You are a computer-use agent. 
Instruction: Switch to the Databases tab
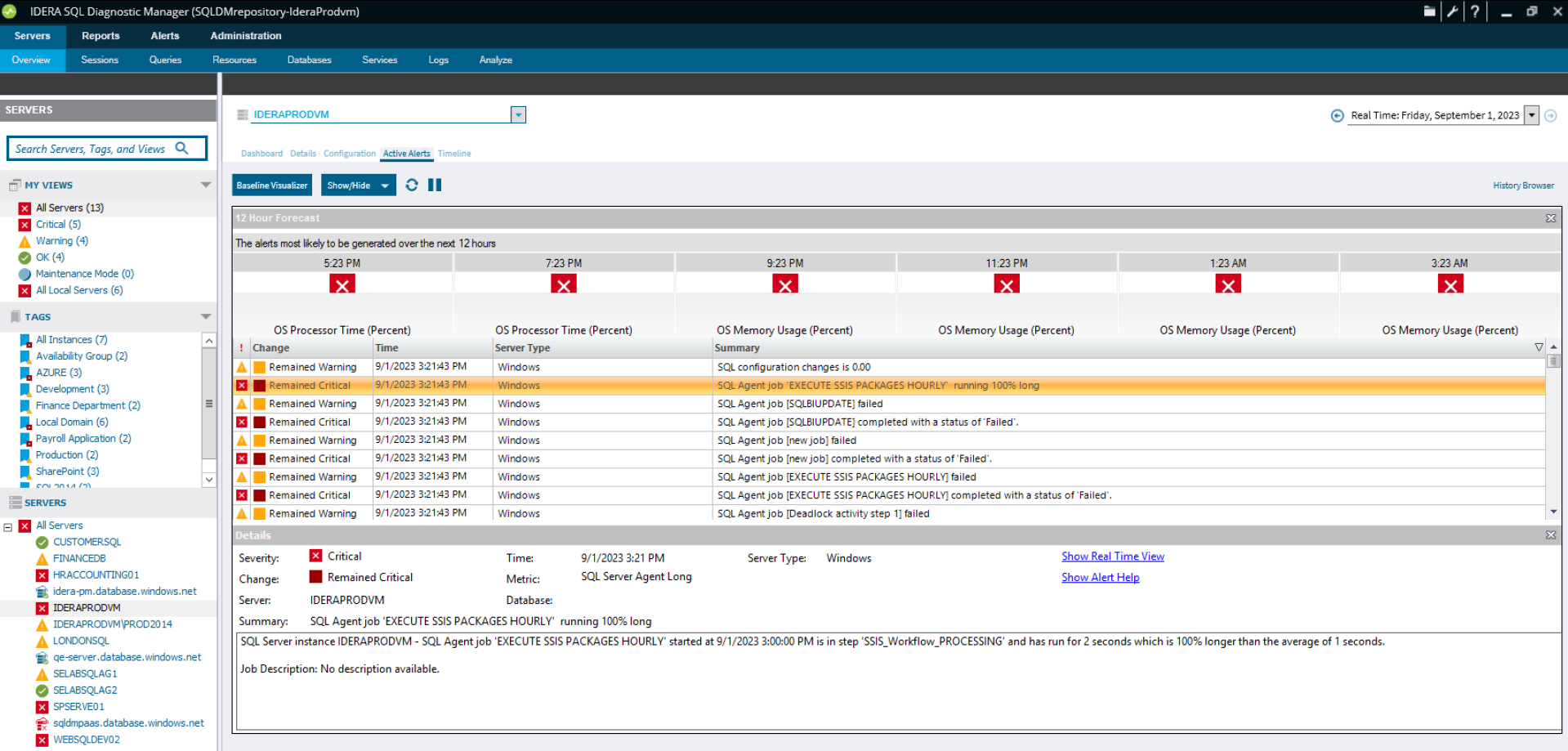coord(310,60)
